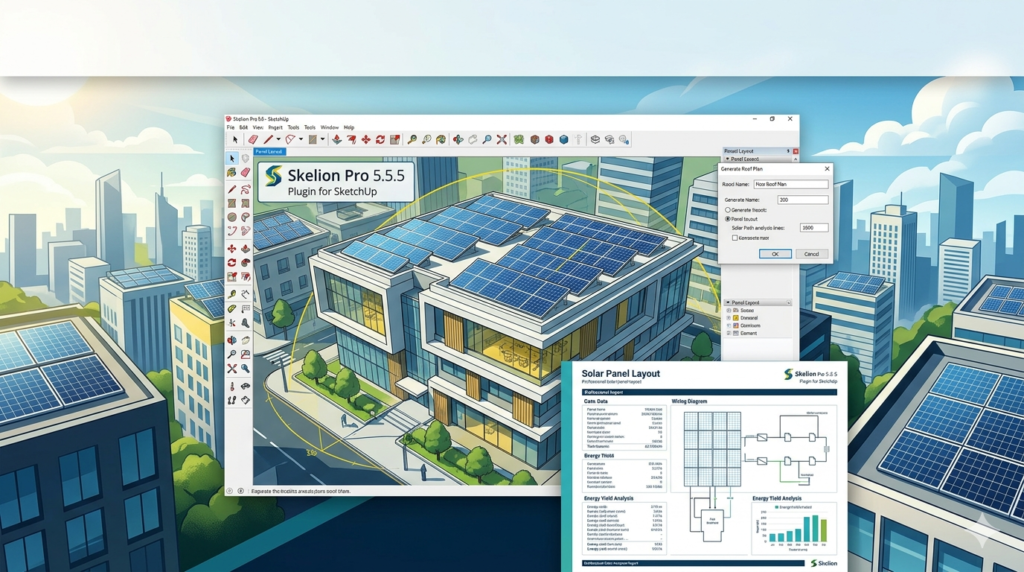This screenshot has height=572, width=1024.
Task: Open the Help menu
Action: pos(349,127)
